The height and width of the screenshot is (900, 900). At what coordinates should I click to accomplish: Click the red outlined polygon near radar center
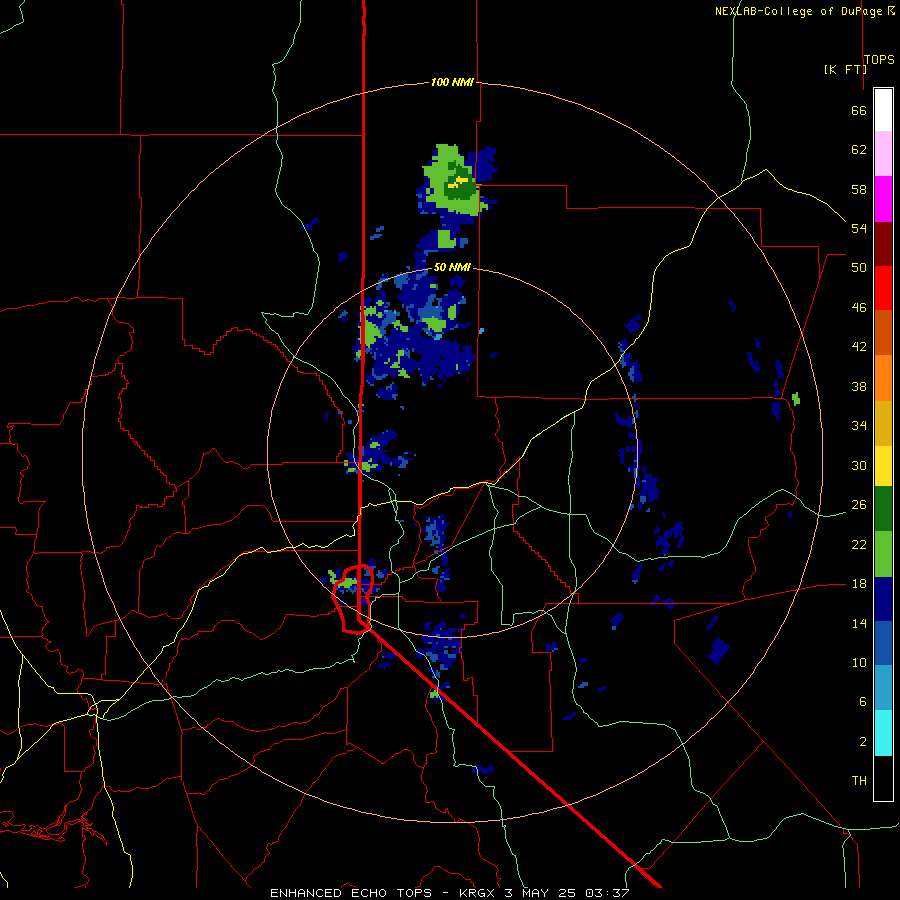point(352,599)
